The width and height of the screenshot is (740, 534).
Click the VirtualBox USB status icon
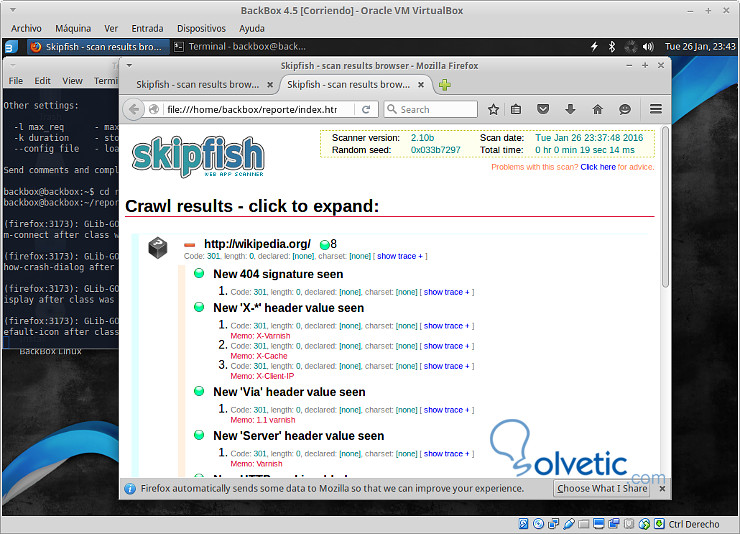(x=569, y=524)
